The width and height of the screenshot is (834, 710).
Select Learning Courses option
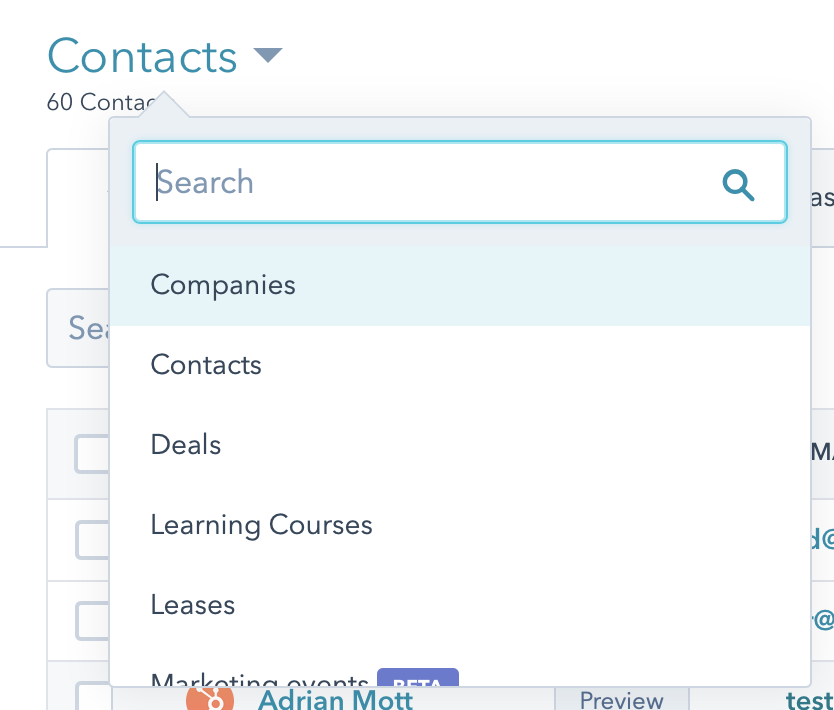[261, 524]
